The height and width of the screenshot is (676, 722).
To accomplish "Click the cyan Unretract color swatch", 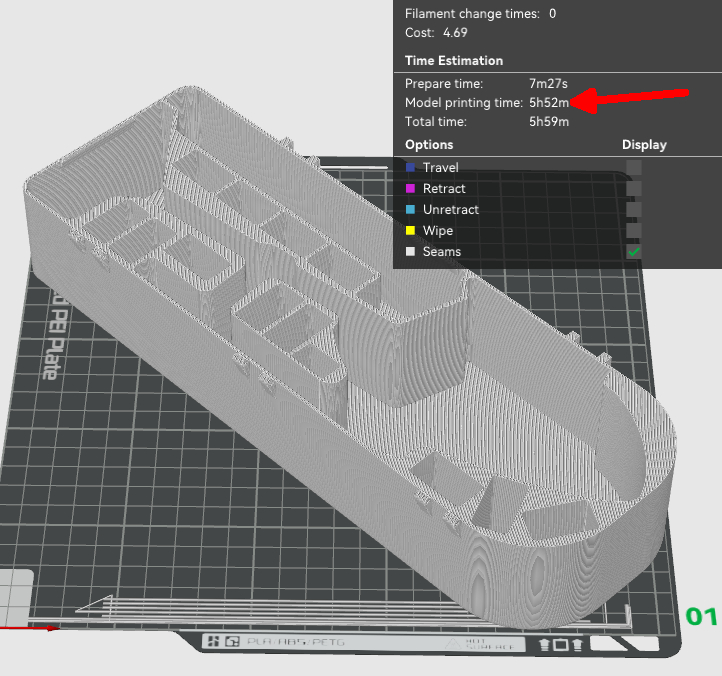I will 411,210.
